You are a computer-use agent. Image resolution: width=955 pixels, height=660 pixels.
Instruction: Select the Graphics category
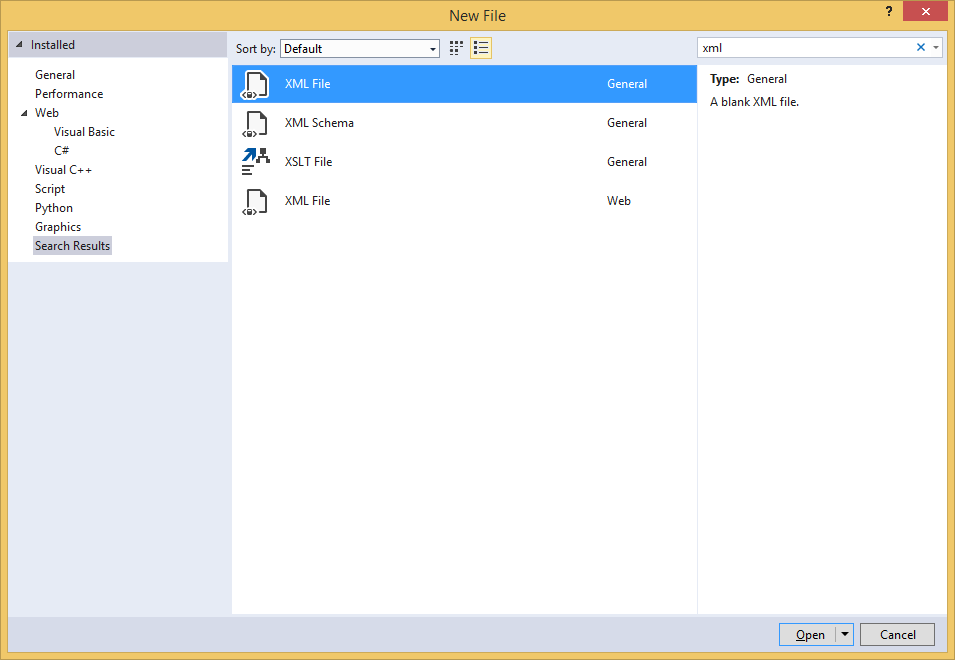[57, 226]
